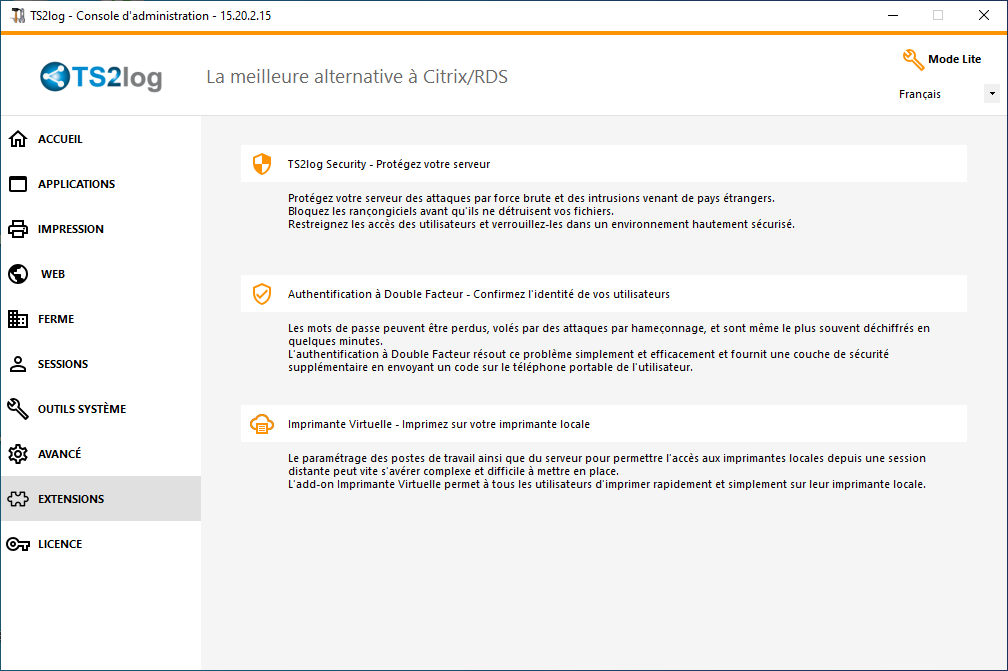
Task: Select the EXTENSIONS menu entry
Action: click(101, 499)
